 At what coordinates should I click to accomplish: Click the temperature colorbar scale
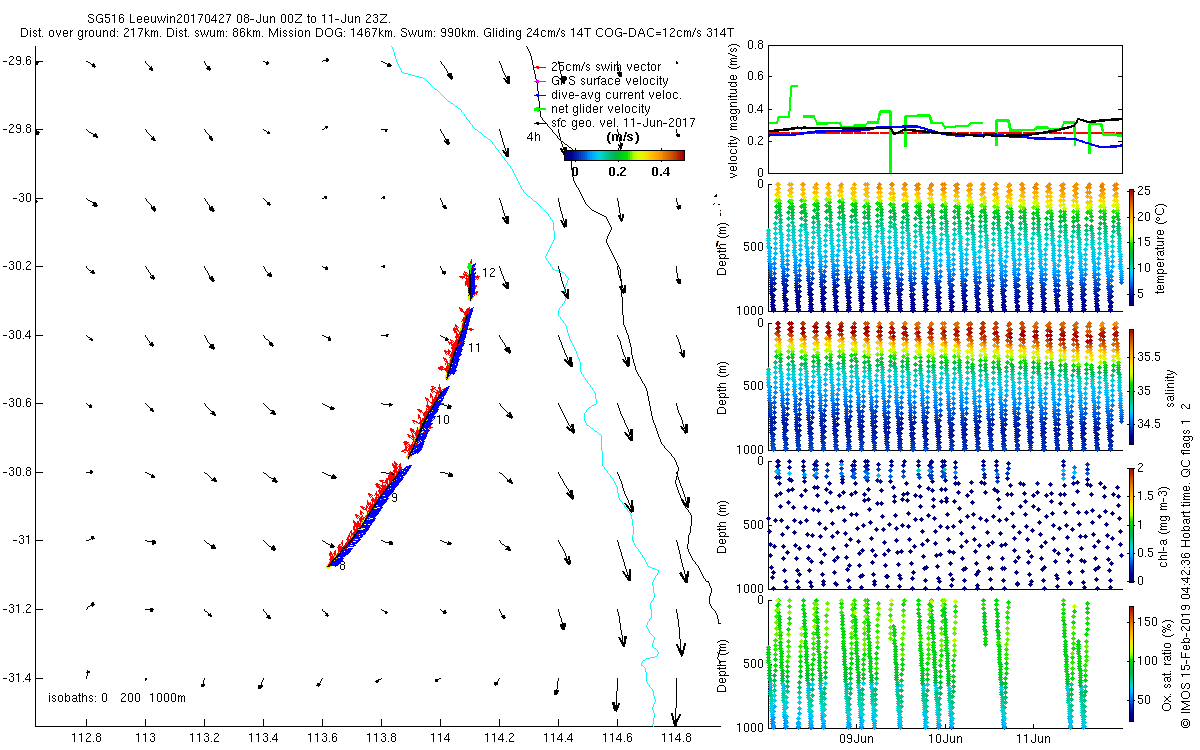pos(1131,247)
